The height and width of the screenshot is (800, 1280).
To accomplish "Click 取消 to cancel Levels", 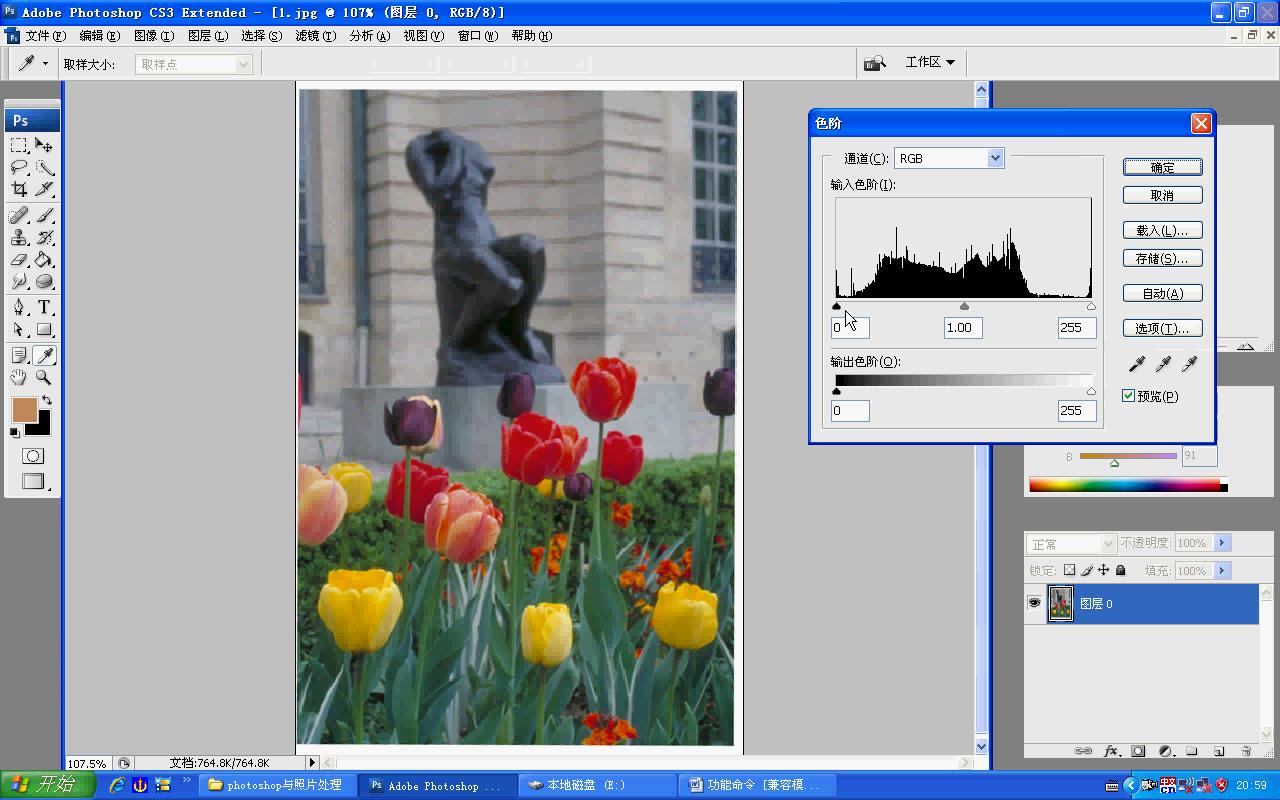I will tap(1162, 195).
